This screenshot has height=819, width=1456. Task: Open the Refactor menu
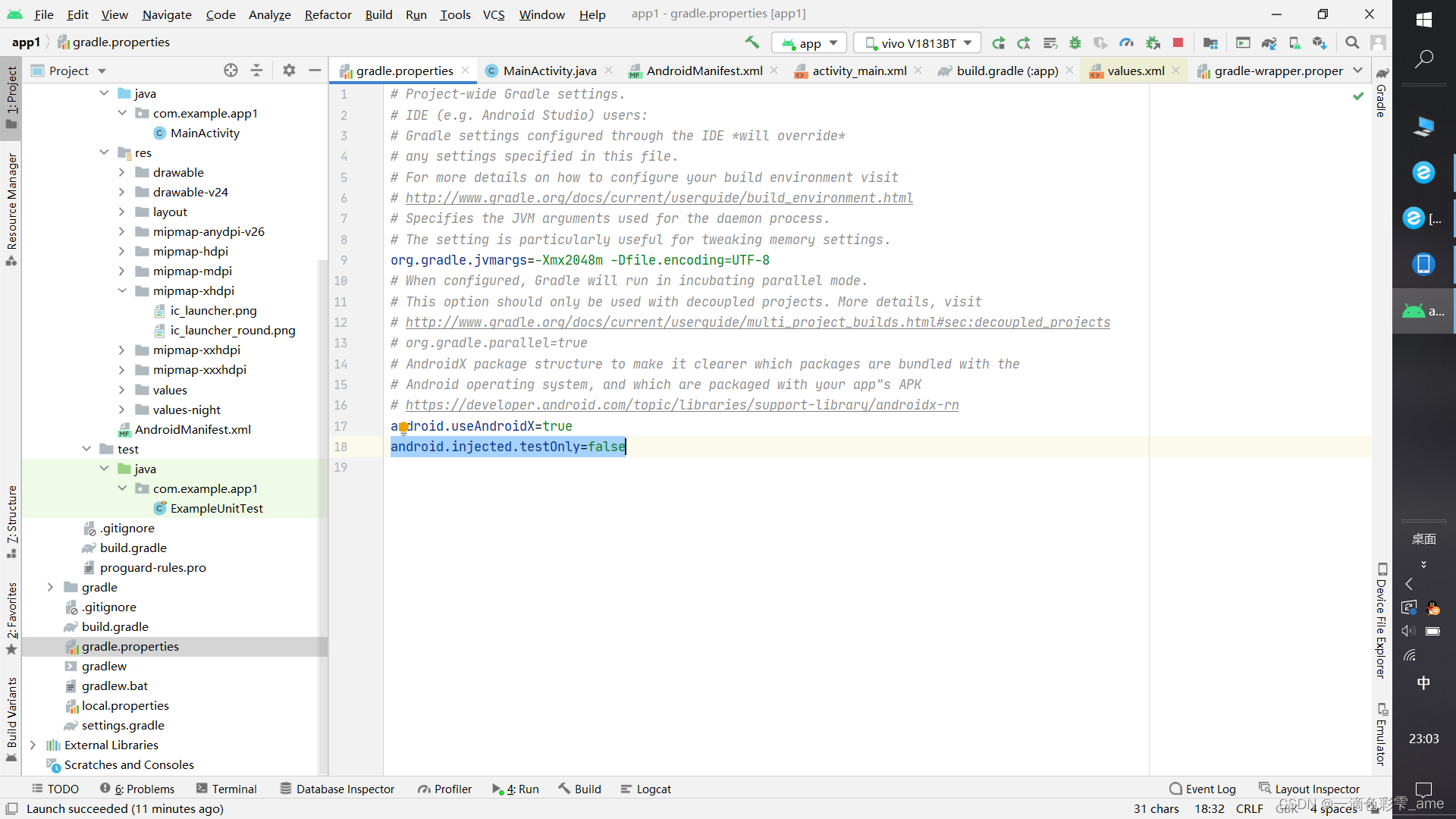point(328,14)
